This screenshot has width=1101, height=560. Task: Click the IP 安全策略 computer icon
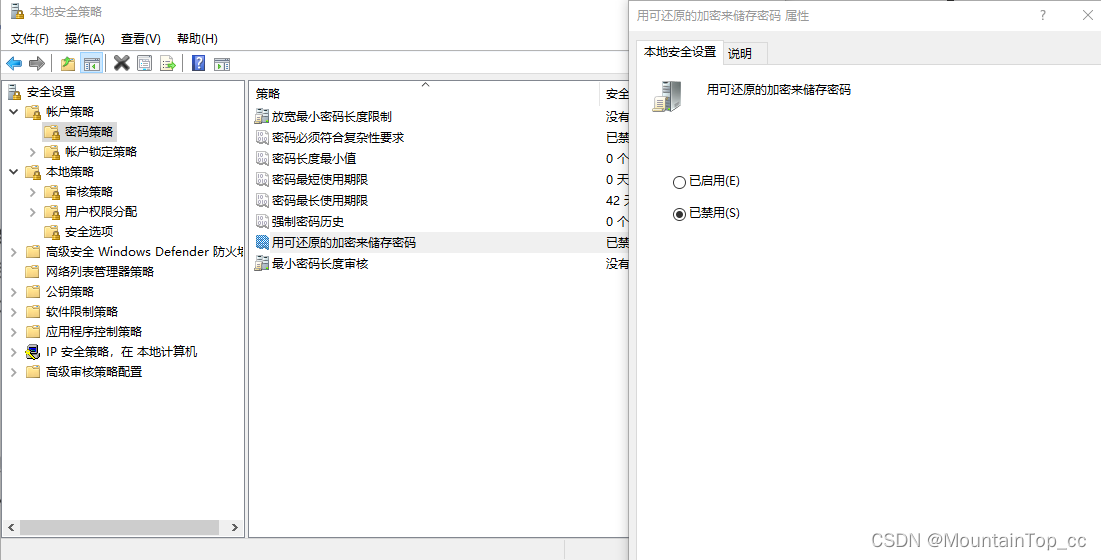[32, 352]
